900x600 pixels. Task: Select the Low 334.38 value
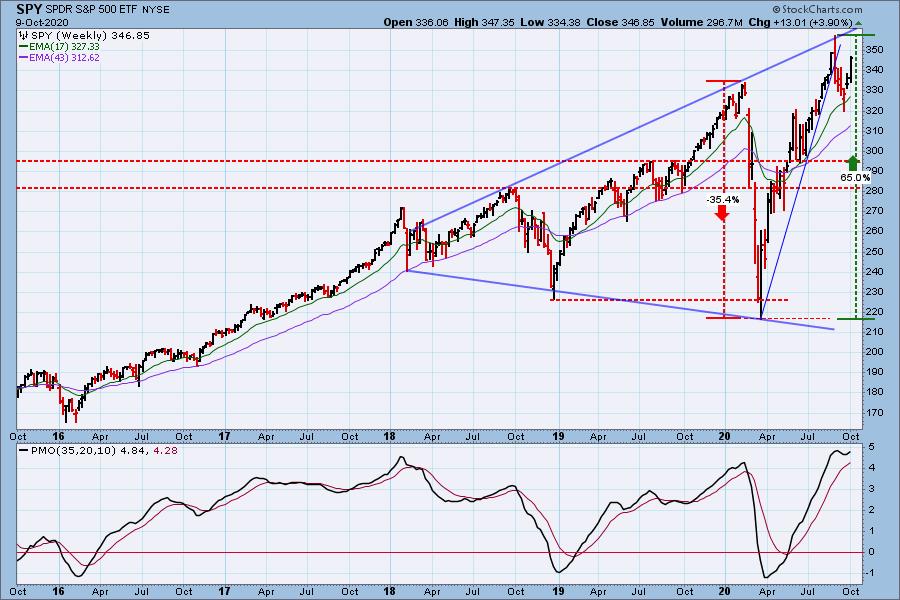point(550,22)
